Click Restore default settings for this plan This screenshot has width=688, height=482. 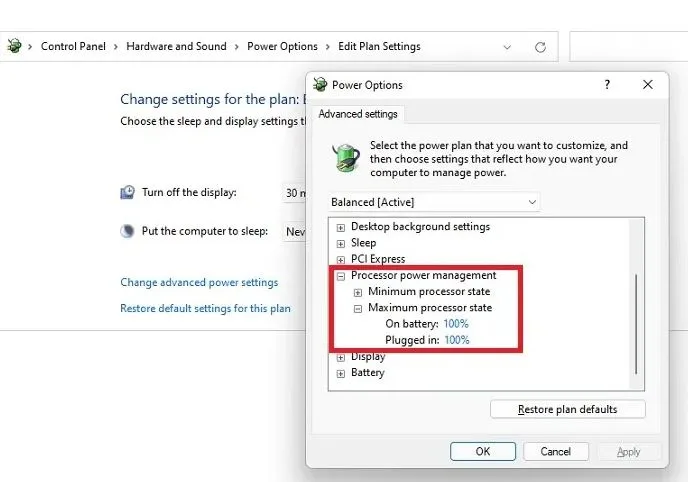pos(205,308)
